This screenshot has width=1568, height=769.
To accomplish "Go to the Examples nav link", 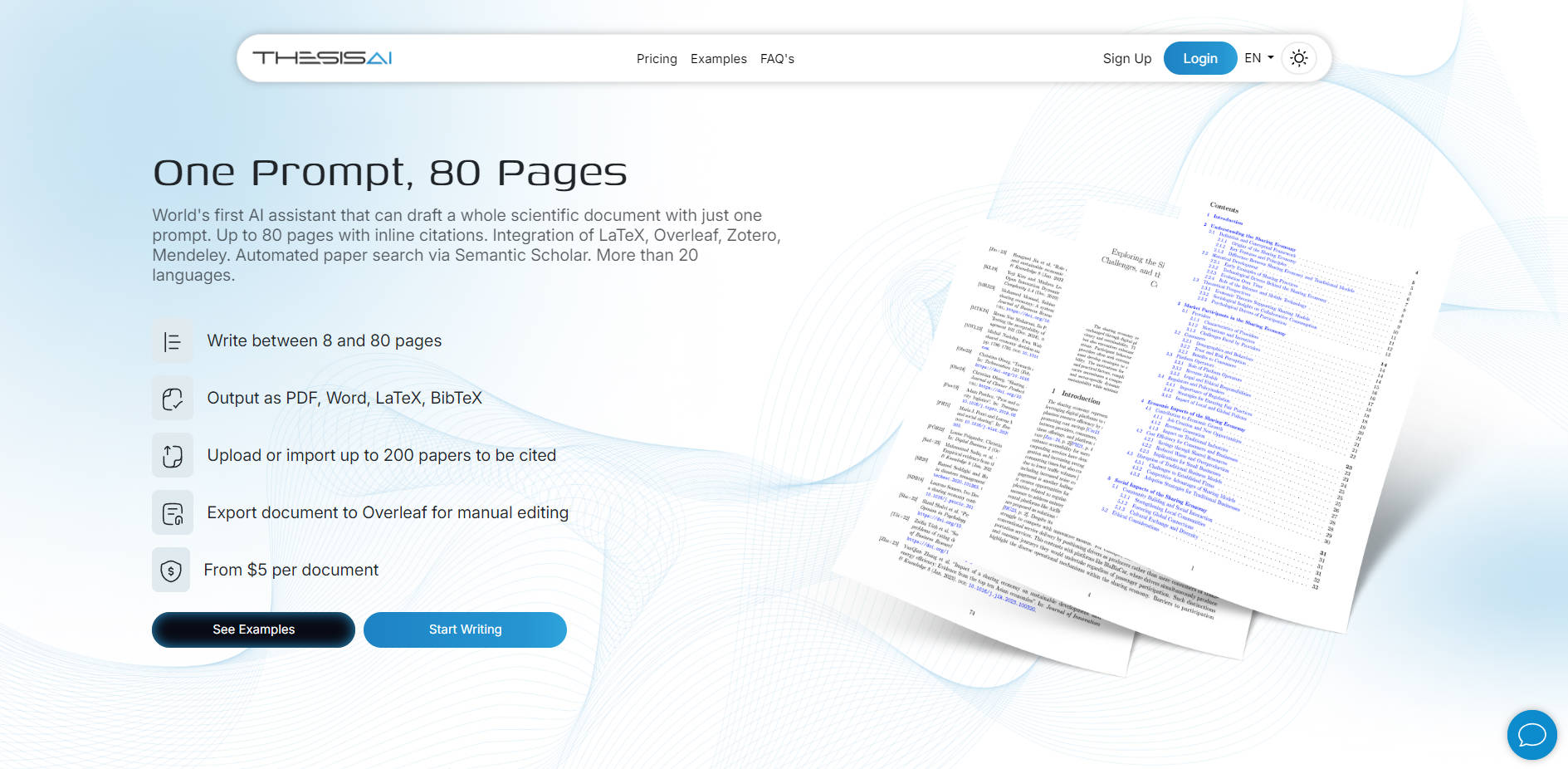I will coord(718,59).
